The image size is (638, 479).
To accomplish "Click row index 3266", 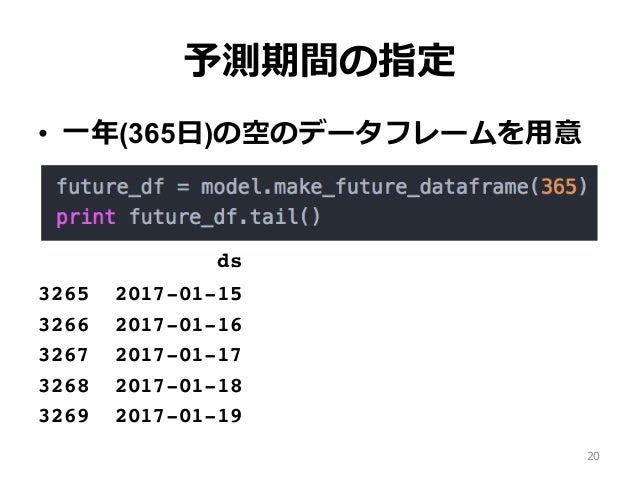I will click(x=64, y=325).
